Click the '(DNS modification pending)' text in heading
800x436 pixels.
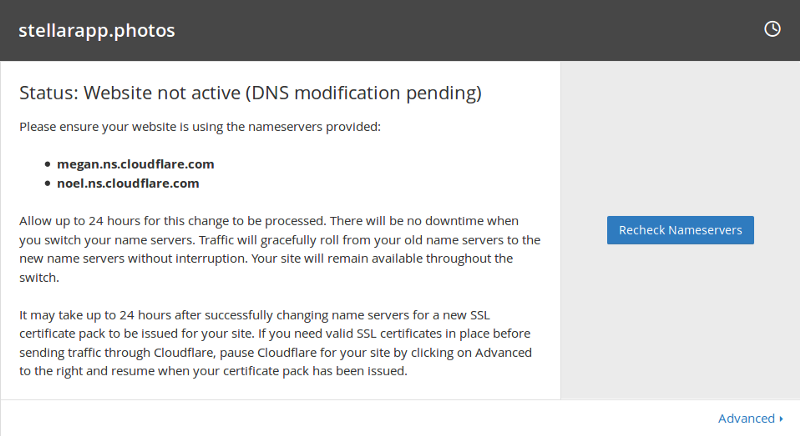[x=363, y=93]
